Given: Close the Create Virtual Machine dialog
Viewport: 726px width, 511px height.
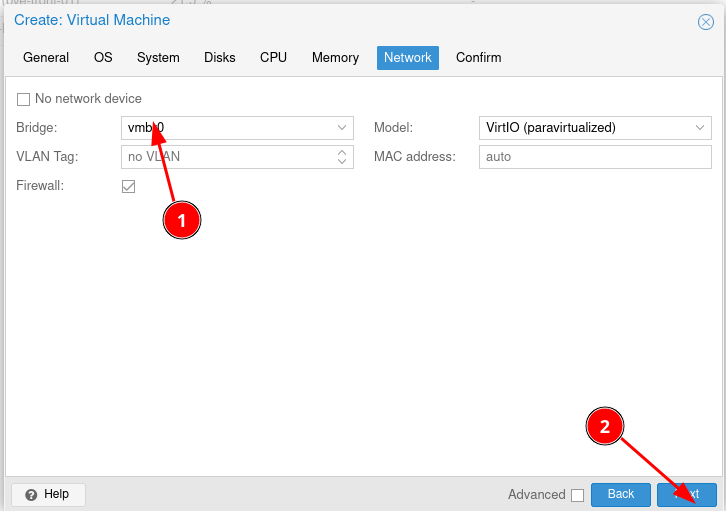Looking at the screenshot, I should pos(705,21).
